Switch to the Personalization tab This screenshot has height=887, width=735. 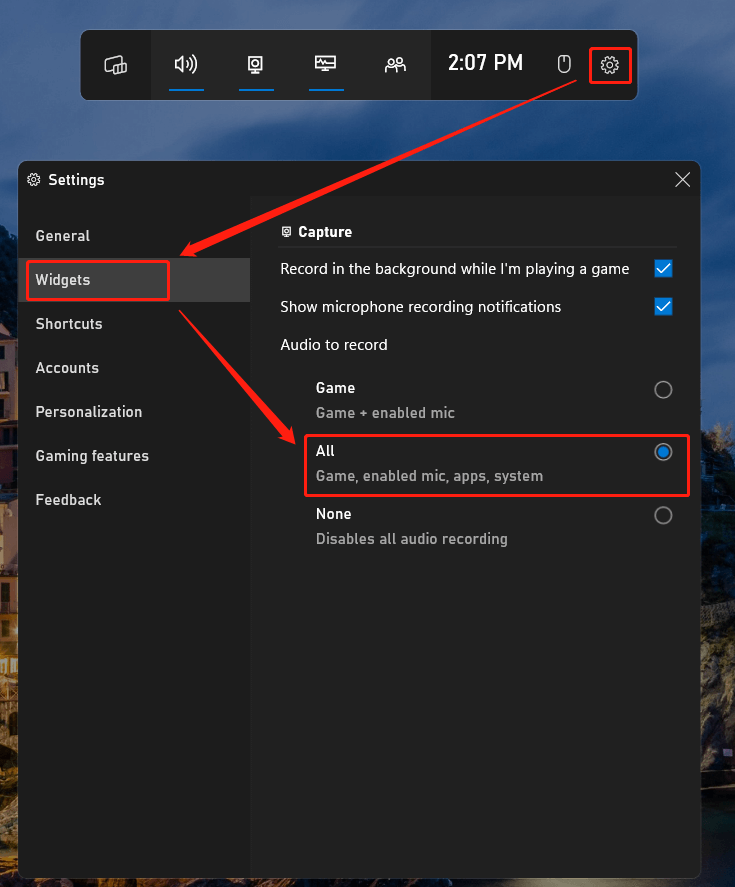[x=134, y=412]
